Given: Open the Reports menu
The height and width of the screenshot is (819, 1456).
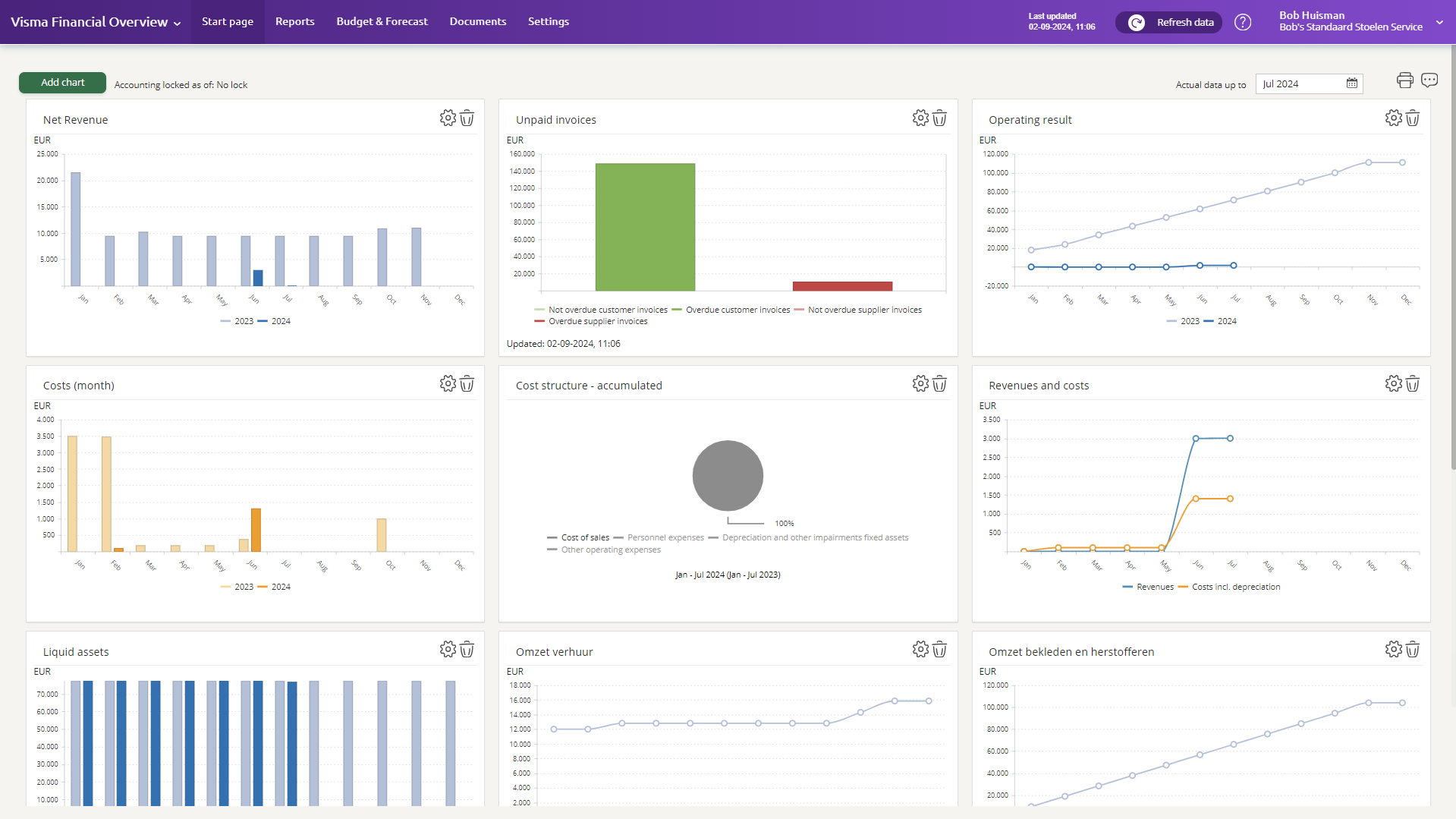Looking at the screenshot, I should tap(295, 21).
